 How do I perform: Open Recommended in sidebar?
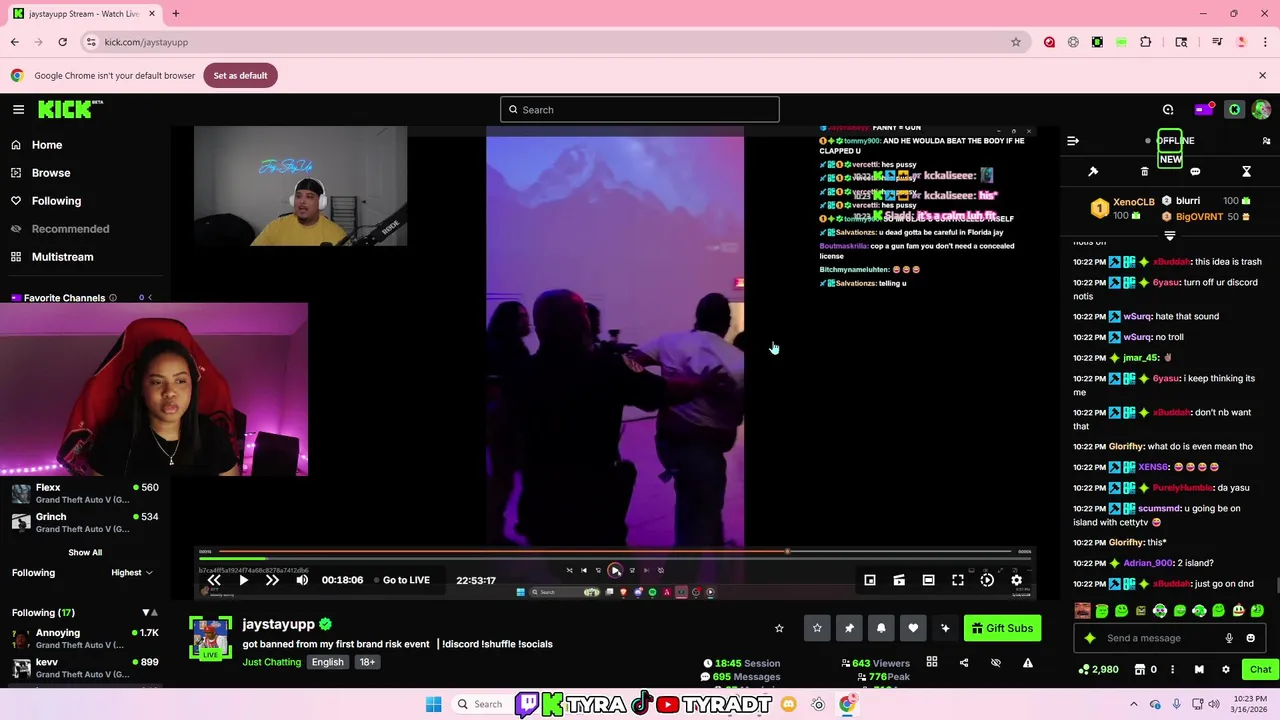click(x=70, y=229)
